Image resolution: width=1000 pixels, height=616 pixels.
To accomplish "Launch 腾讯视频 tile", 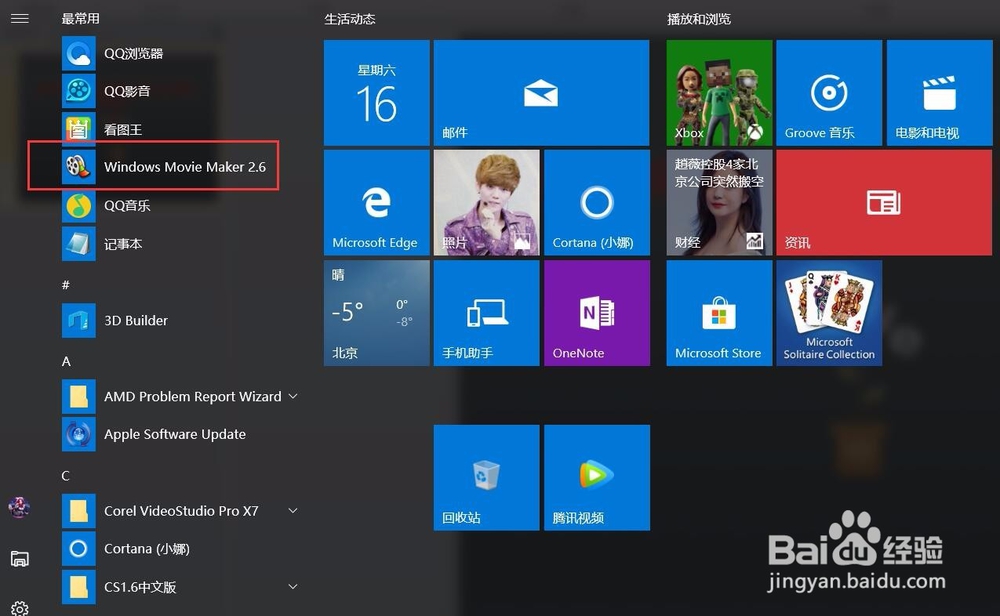I will pos(597,477).
